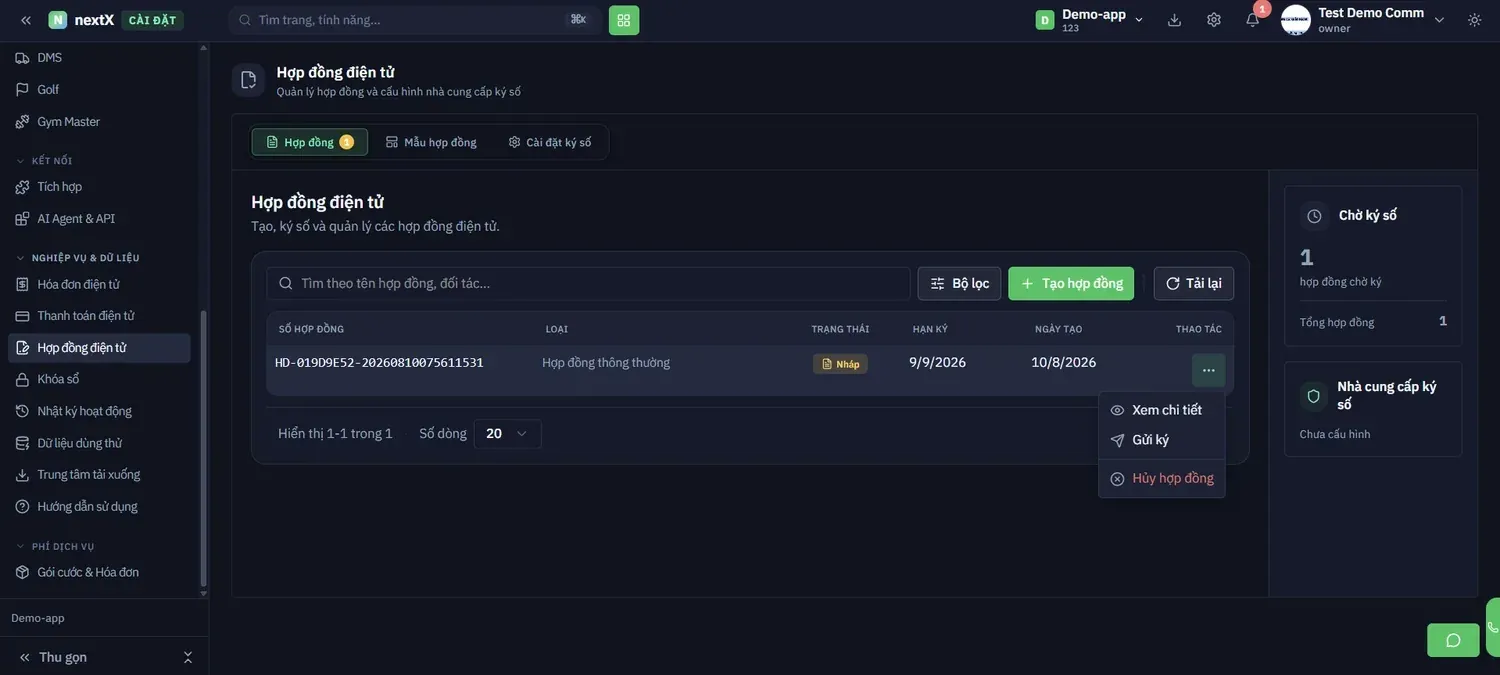The height and width of the screenshot is (675, 1500).
Task: Click Tạo hợp đồng button
Action: tap(1071, 284)
